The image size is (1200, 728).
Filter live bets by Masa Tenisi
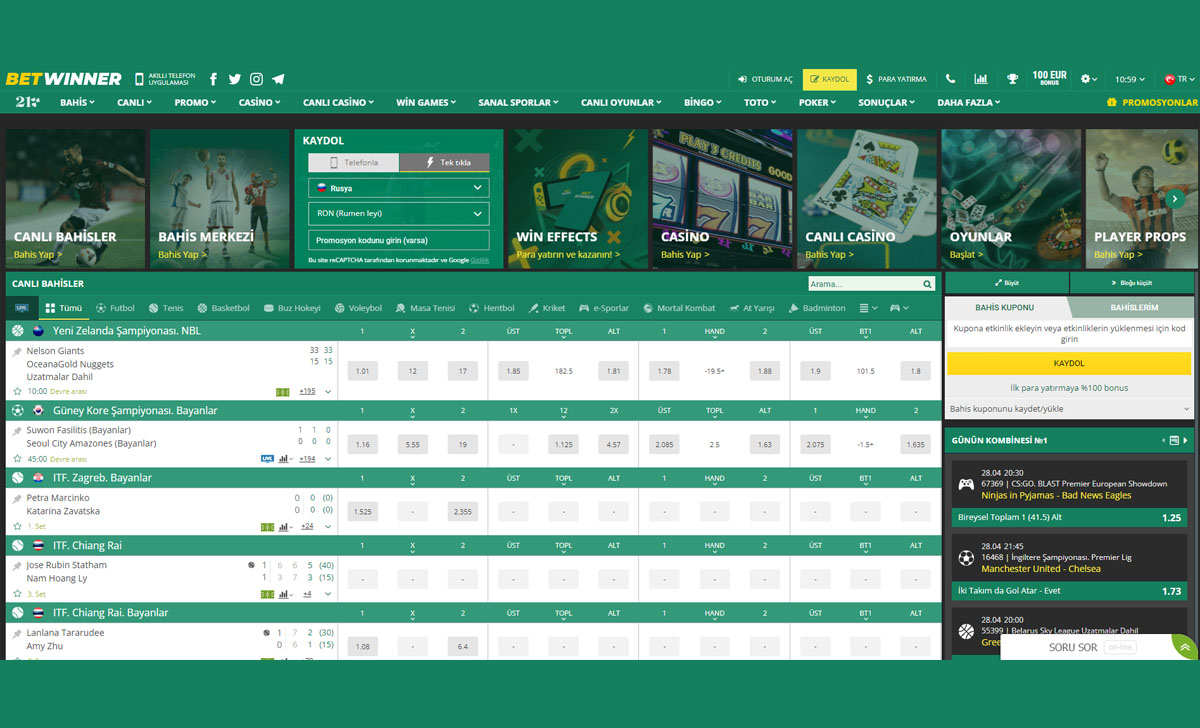click(425, 308)
